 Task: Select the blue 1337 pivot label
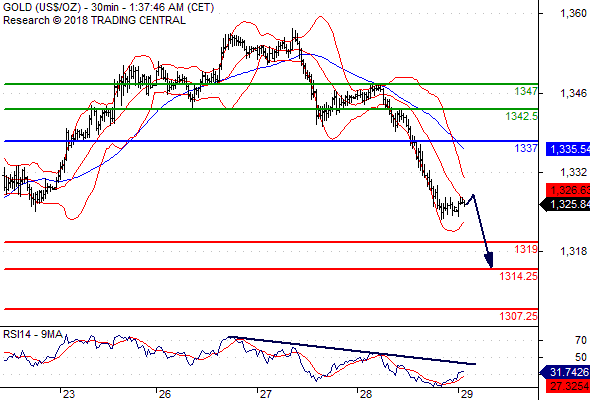pos(526,148)
